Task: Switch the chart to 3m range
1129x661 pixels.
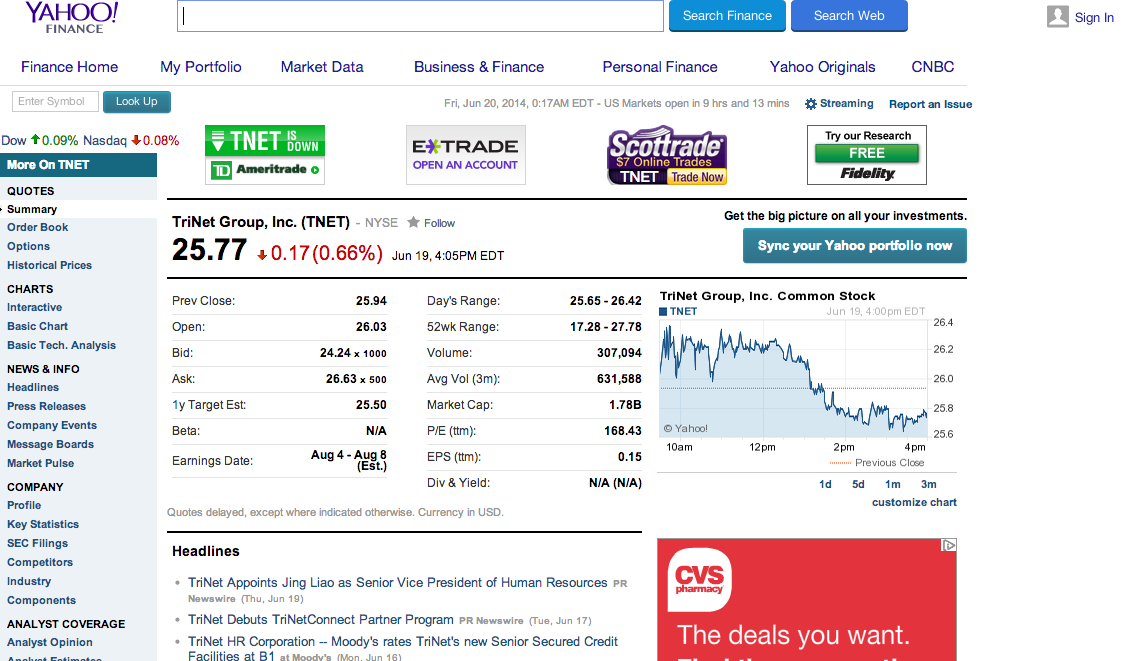Action: (929, 485)
